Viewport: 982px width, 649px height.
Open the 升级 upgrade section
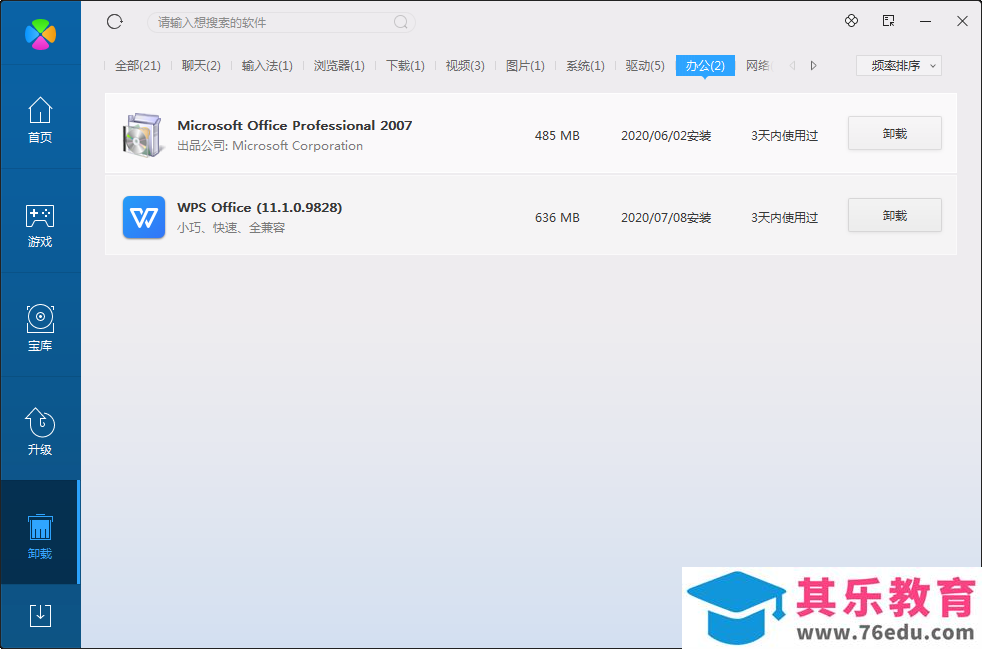tap(40, 431)
